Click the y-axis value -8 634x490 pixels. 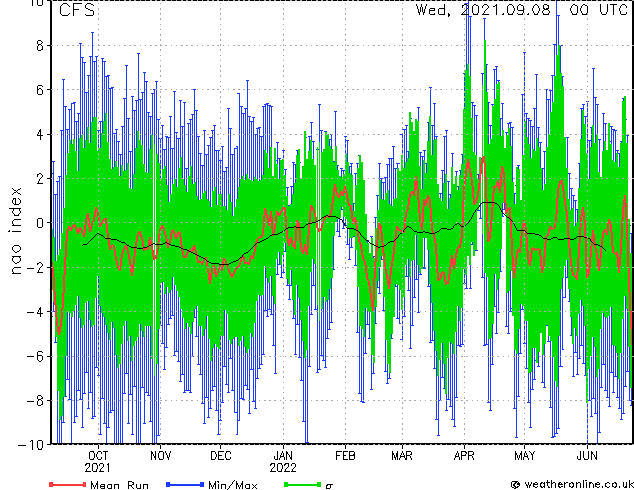point(35,401)
